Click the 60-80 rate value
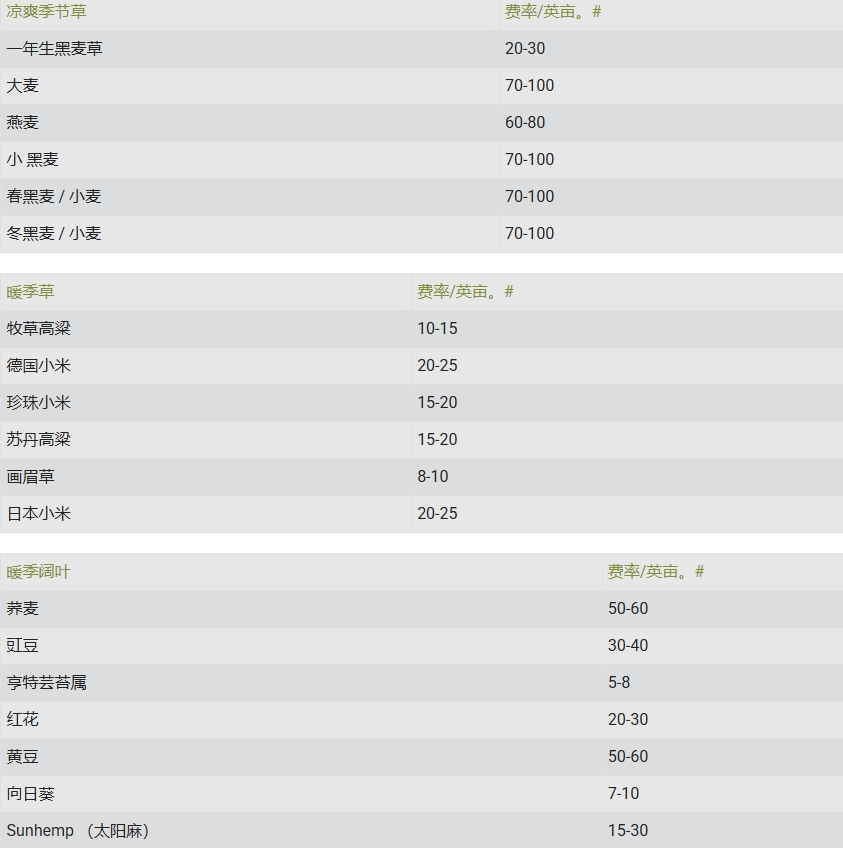The image size is (843, 848). 525,123
